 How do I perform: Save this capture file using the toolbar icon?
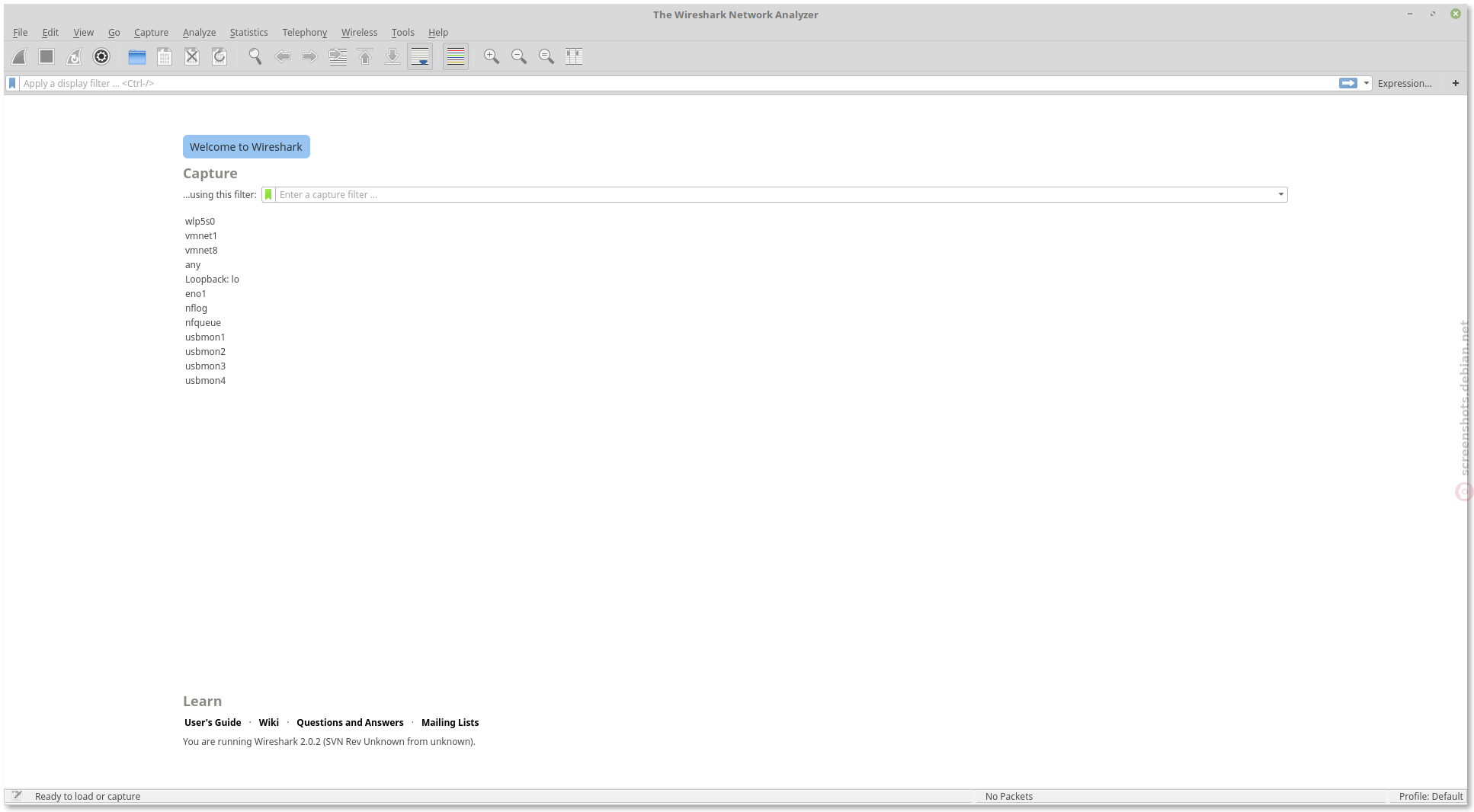pos(165,56)
